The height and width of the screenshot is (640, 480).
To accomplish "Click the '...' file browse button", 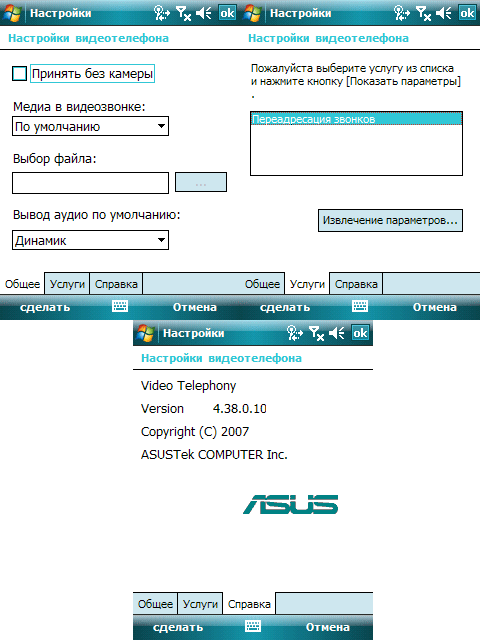I will pos(201,182).
